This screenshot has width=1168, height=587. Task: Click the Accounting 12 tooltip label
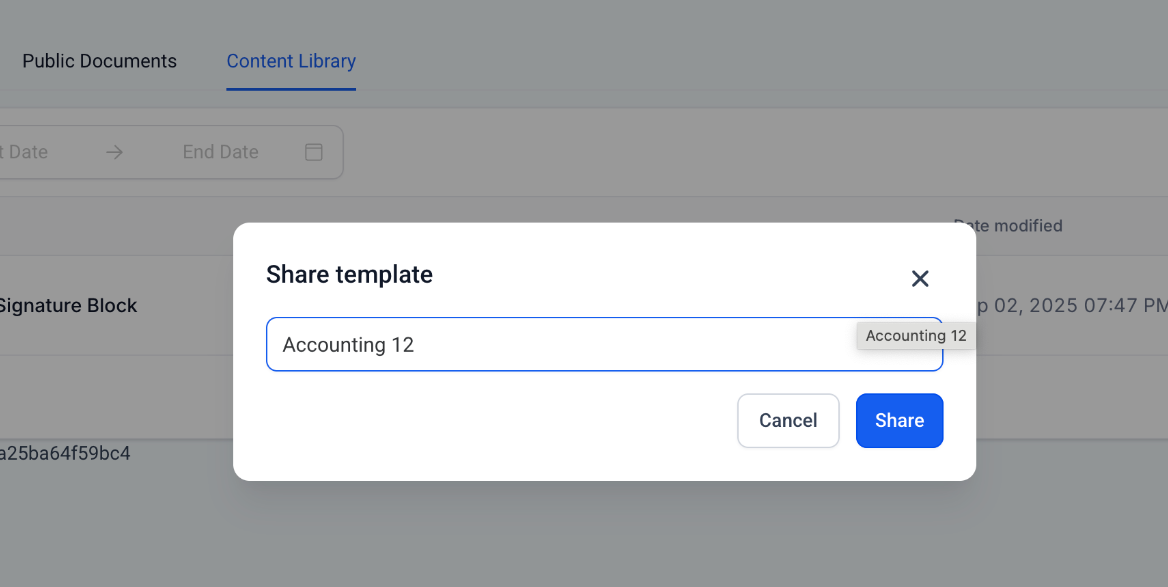[916, 336]
